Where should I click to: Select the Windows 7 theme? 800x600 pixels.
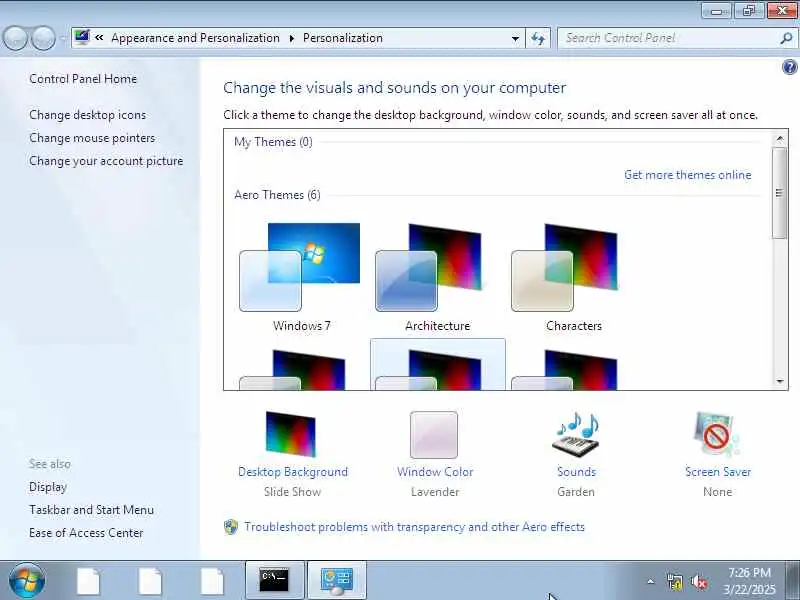tap(302, 278)
